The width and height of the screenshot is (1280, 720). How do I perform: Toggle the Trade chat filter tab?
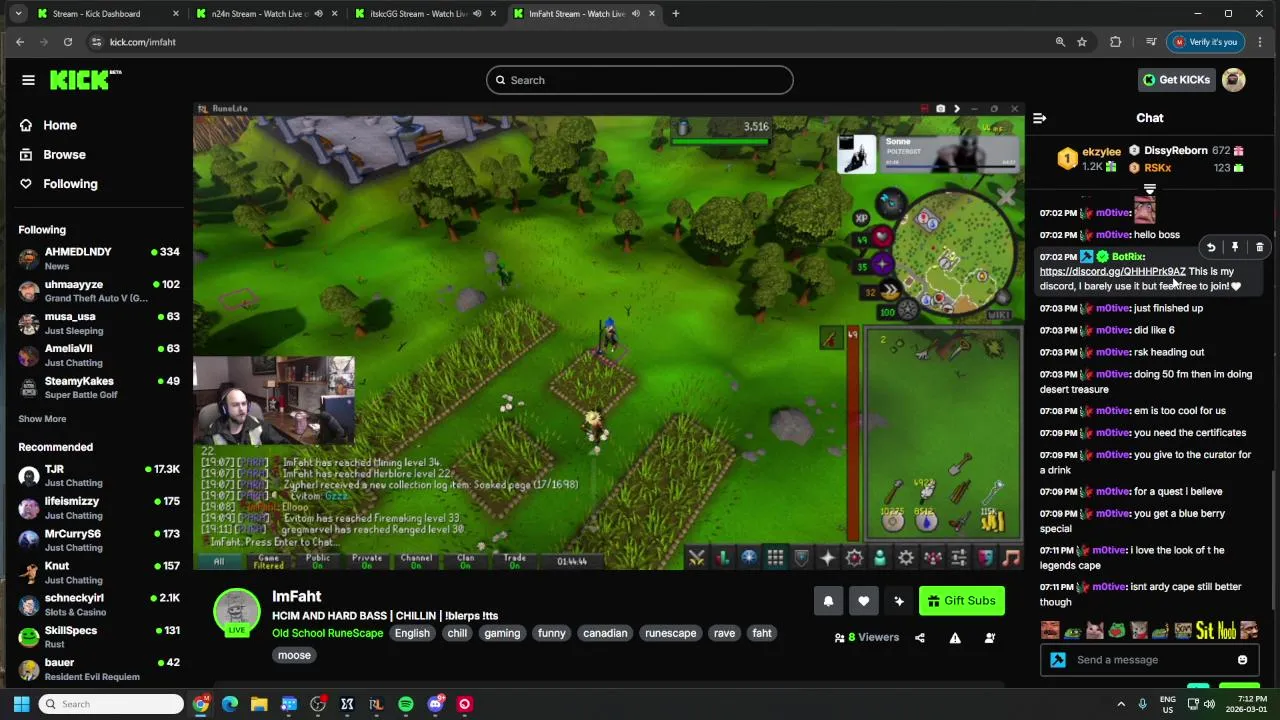point(515,561)
